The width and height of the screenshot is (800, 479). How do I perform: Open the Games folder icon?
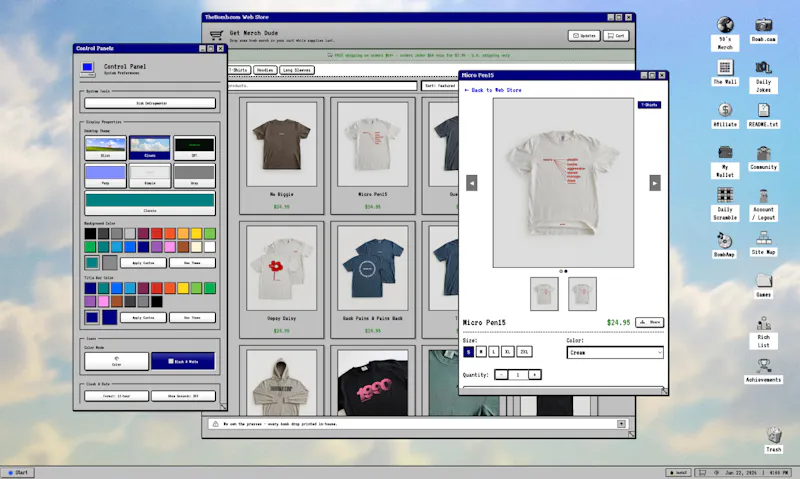click(x=763, y=286)
